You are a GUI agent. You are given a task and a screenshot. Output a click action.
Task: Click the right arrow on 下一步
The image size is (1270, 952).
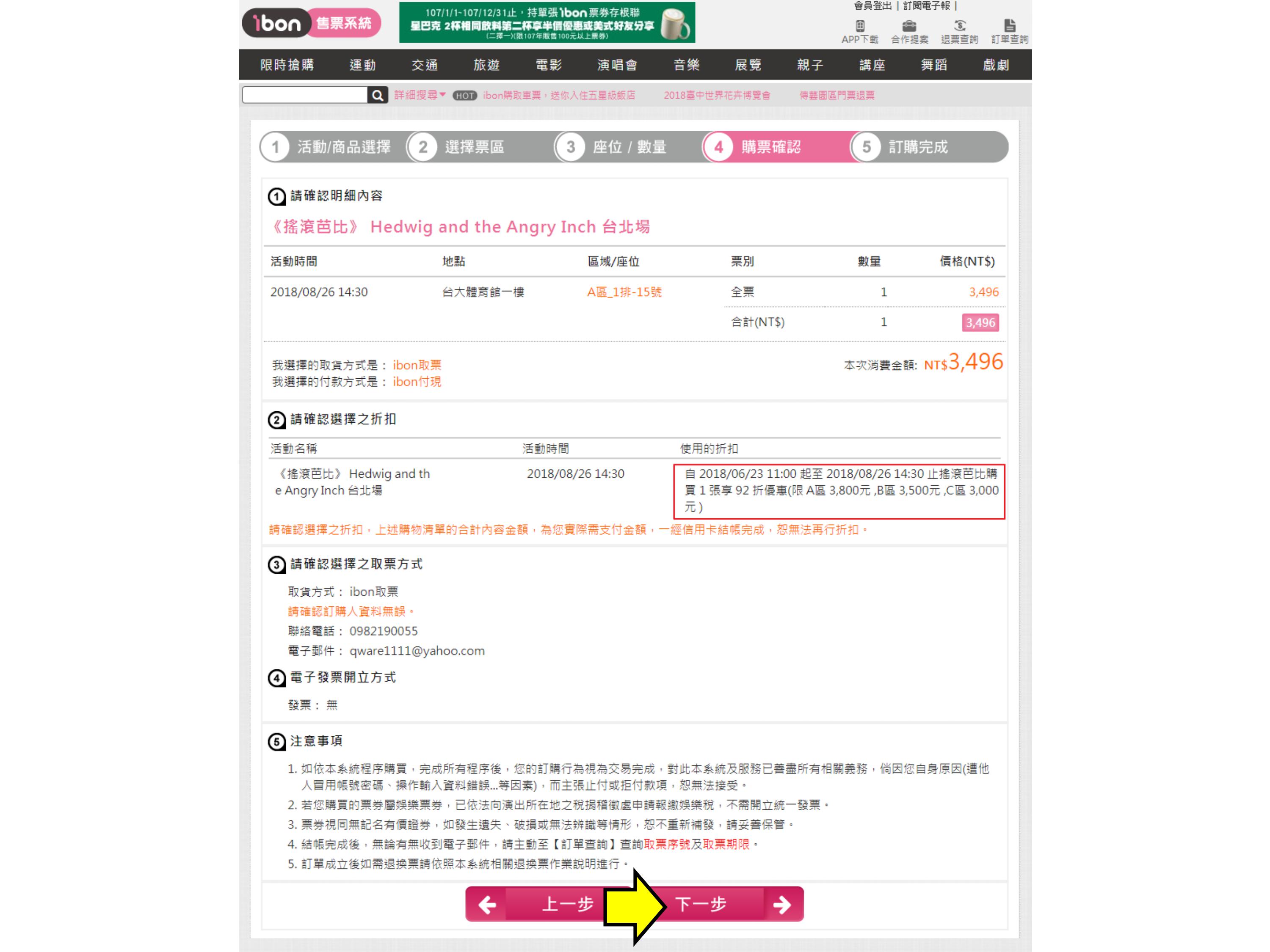pos(782,905)
